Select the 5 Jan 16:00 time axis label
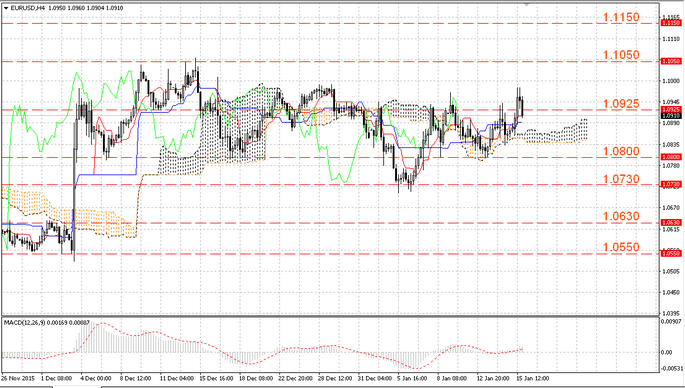 tap(412, 378)
